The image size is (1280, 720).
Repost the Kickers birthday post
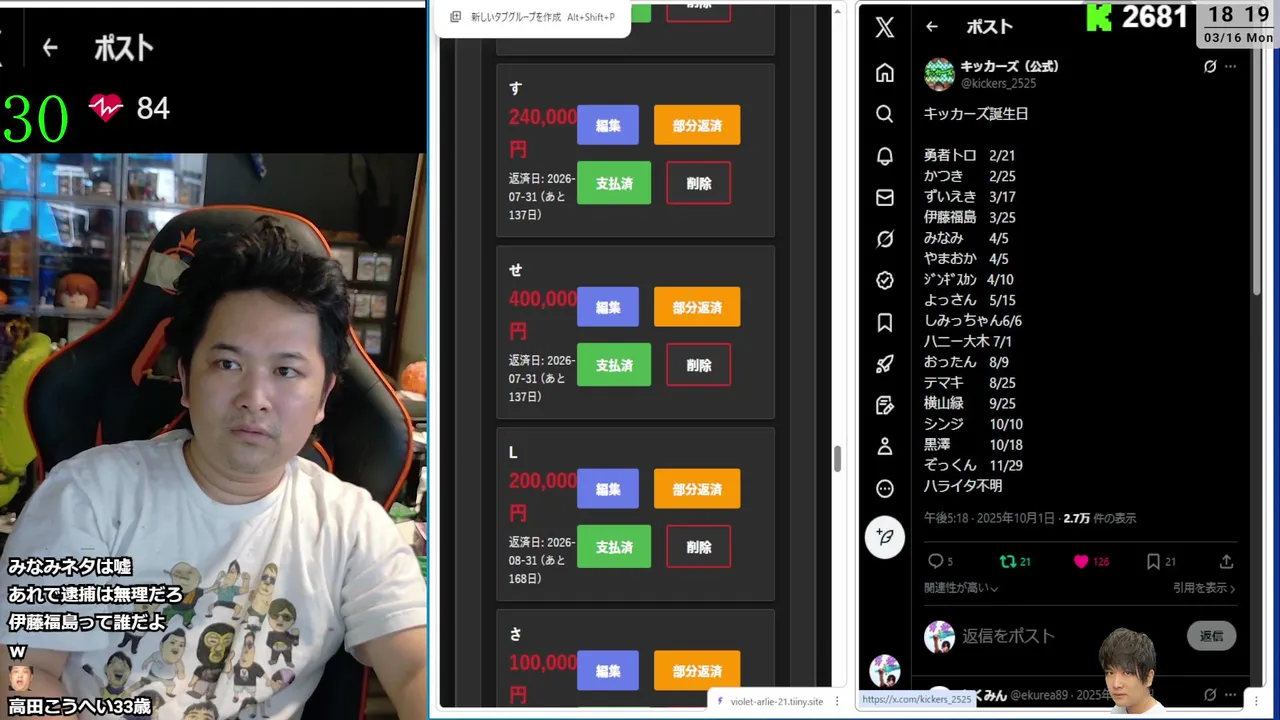pos(1015,561)
